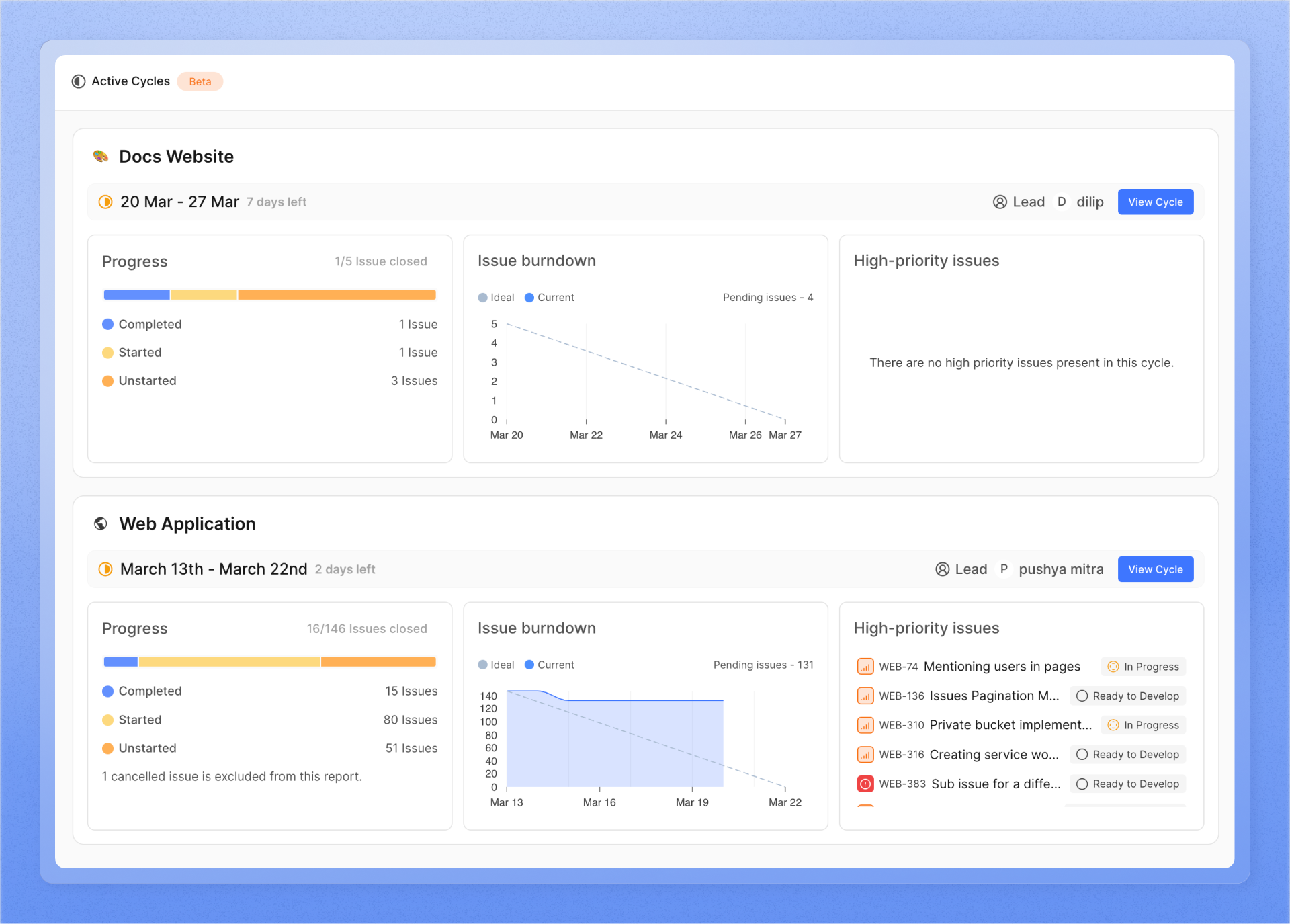Image resolution: width=1290 pixels, height=924 pixels.
Task: Click the 'March 13th - March 22nd' cycle title
Action: pos(214,569)
